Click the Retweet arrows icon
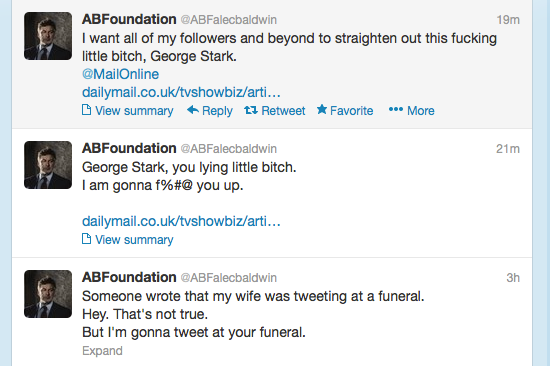Screen dimensions: 550x366 (x=251, y=110)
